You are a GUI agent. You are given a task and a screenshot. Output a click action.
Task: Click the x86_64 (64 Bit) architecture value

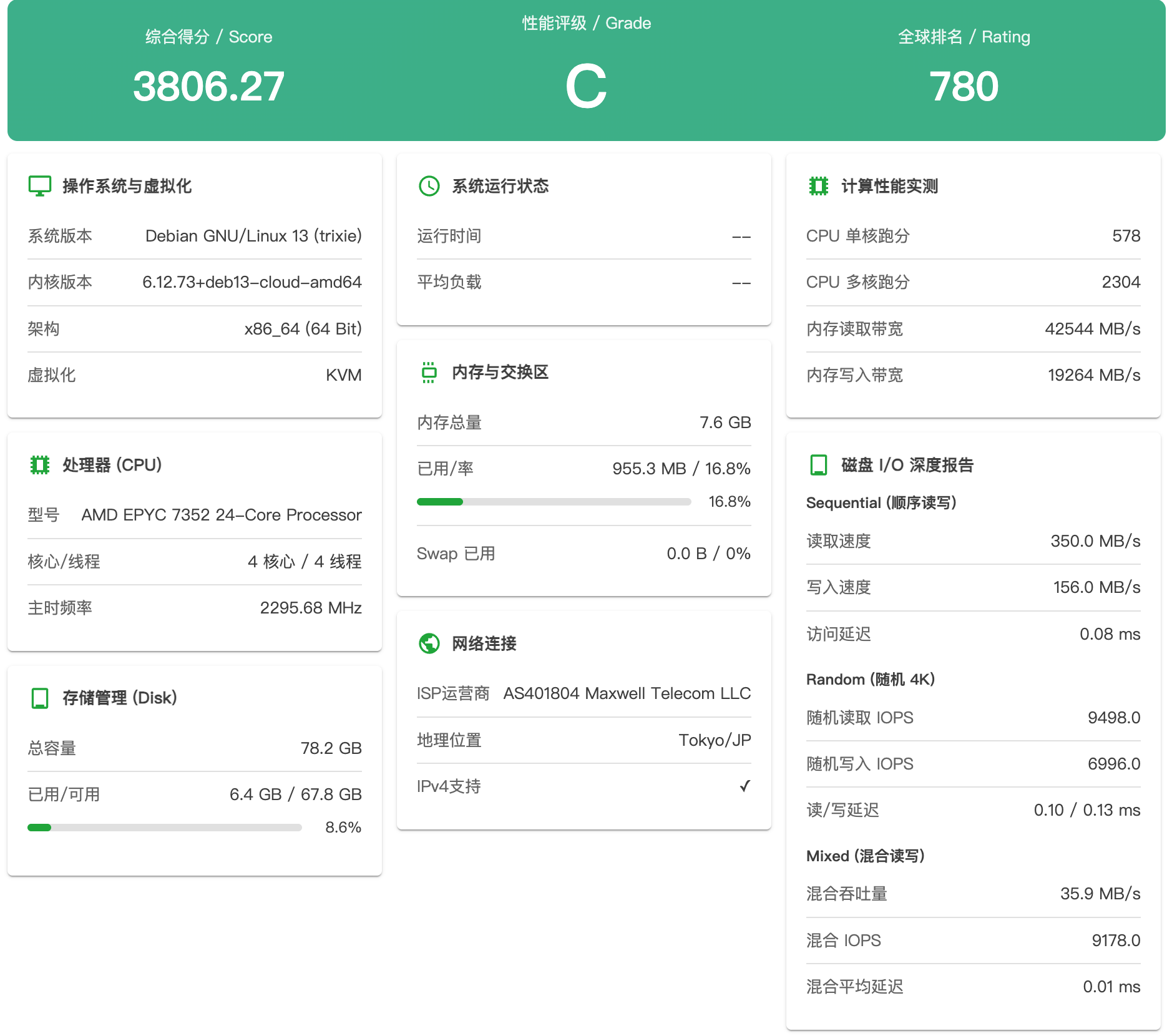(303, 329)
